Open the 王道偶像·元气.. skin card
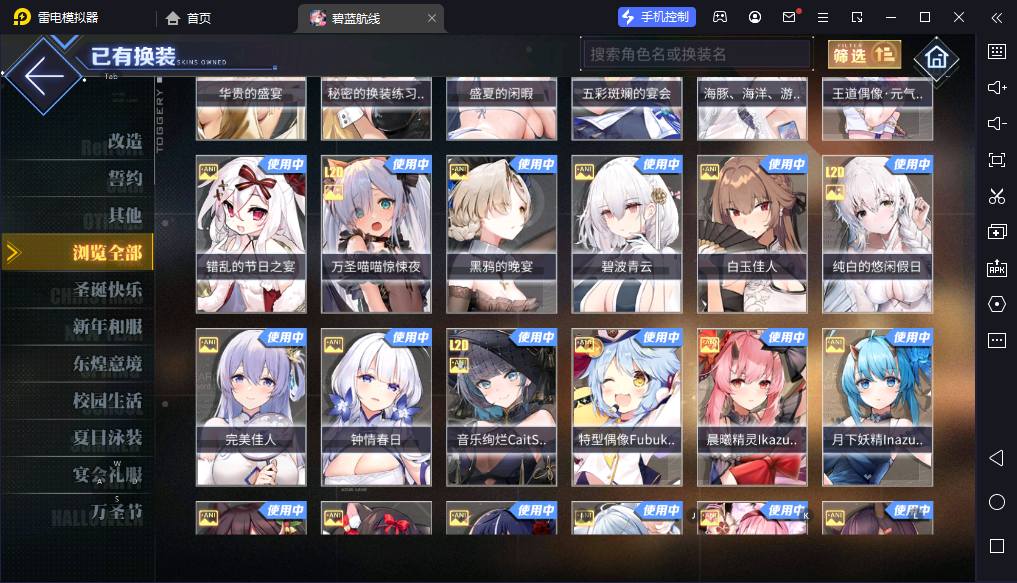This screenshot has height=583, width=1017. tap(878, 108)
